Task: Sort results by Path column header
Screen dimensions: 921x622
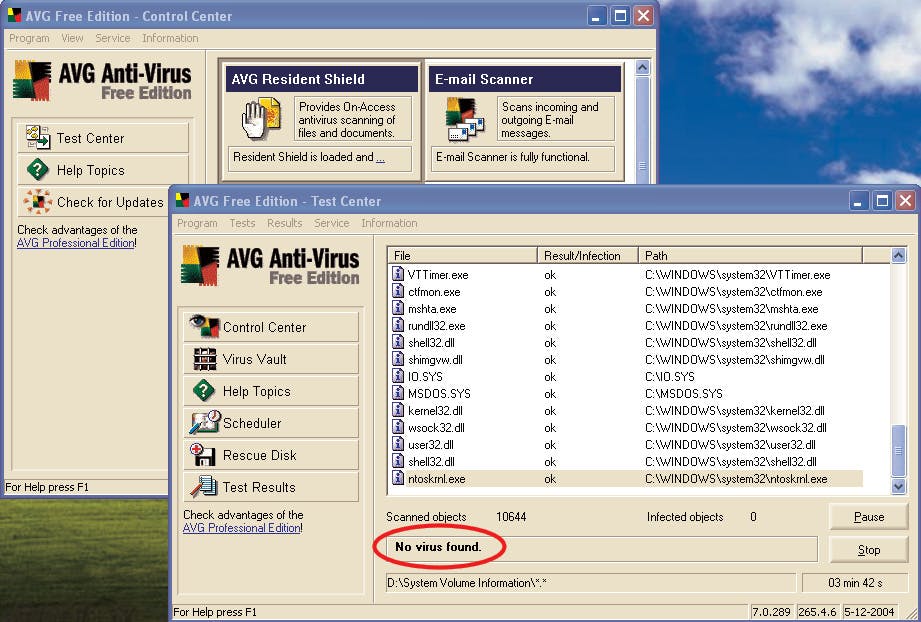Action: click(750, 255)
